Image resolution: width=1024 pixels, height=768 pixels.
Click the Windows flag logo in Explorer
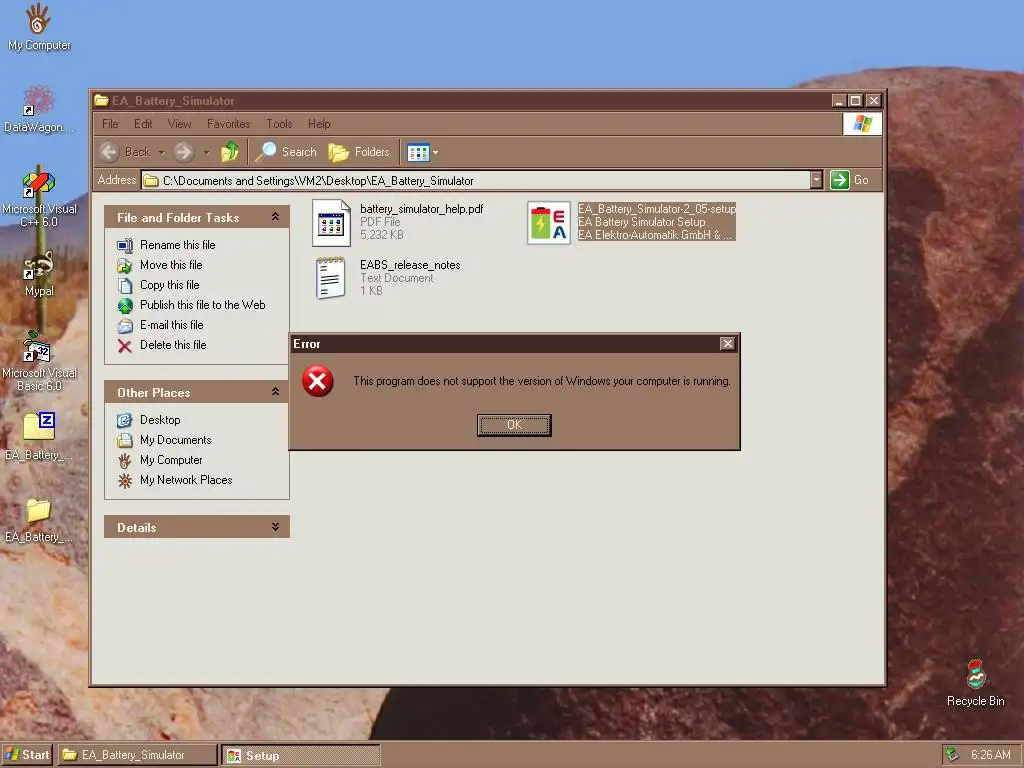pyautogui.click(x=862, y=123)
